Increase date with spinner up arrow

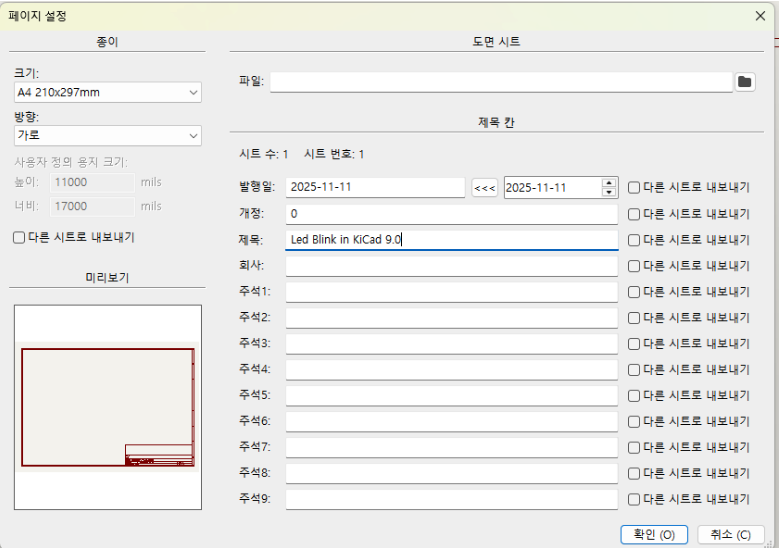pos(609,183)
